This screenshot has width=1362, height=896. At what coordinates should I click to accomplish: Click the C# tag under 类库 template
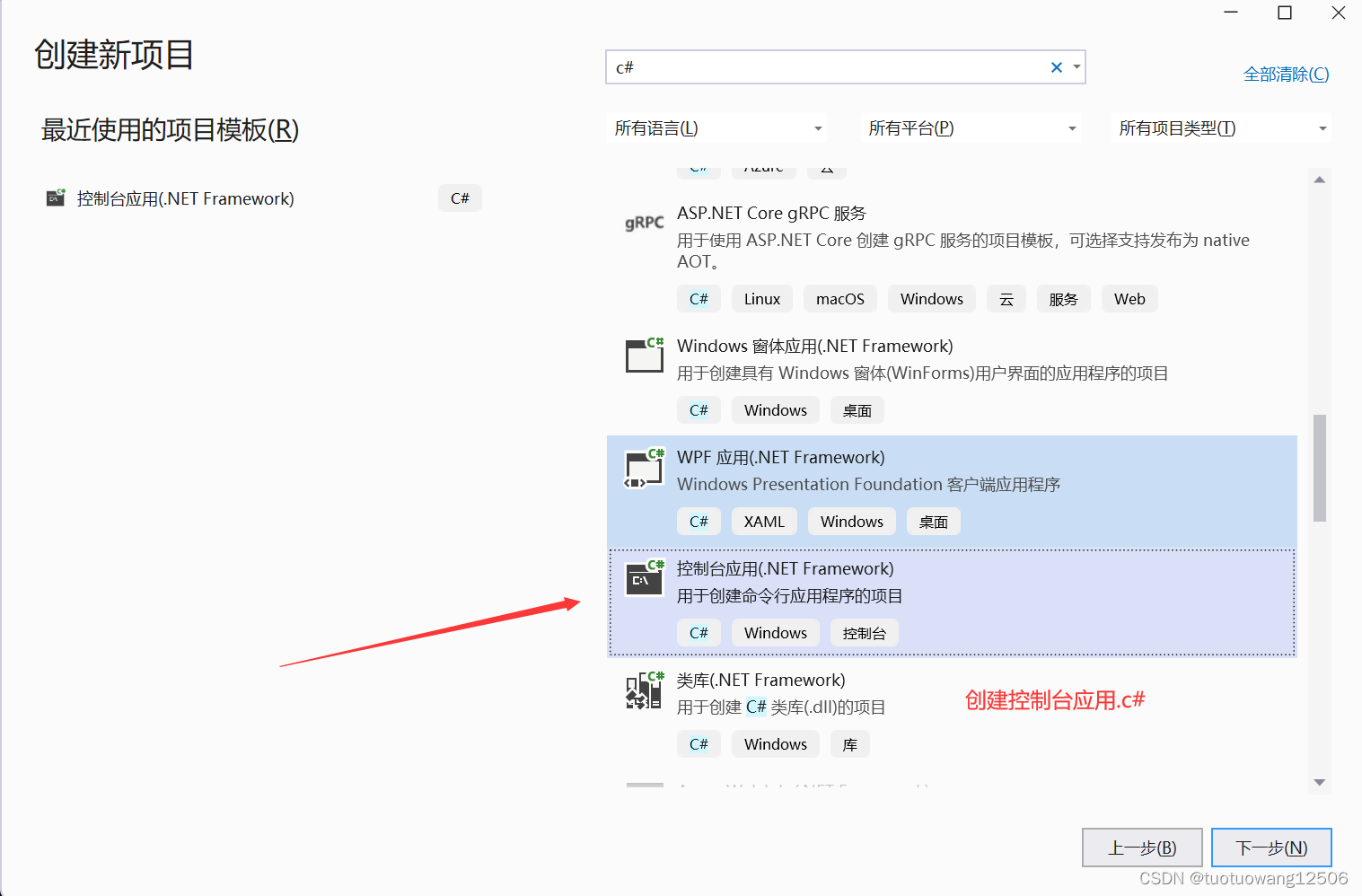click(x=699, y=744)
